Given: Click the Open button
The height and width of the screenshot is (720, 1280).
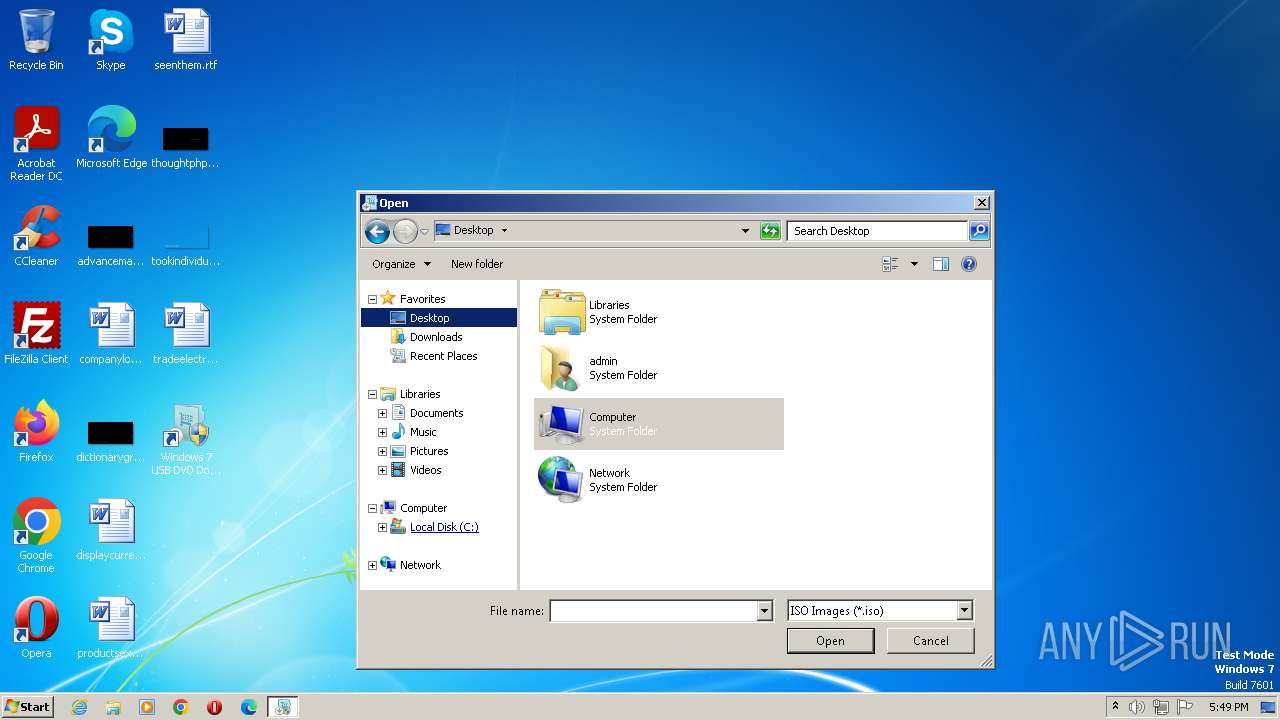Looking at the screenshot, I should [830, 641].
